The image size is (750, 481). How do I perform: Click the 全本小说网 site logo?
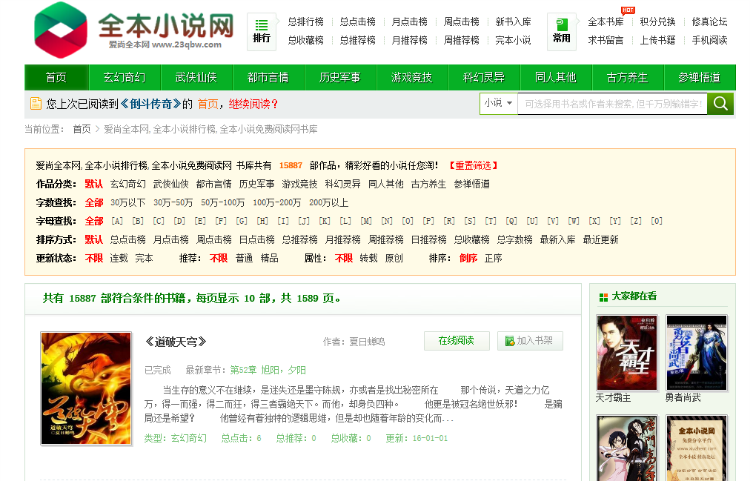[x=134, y=30]
